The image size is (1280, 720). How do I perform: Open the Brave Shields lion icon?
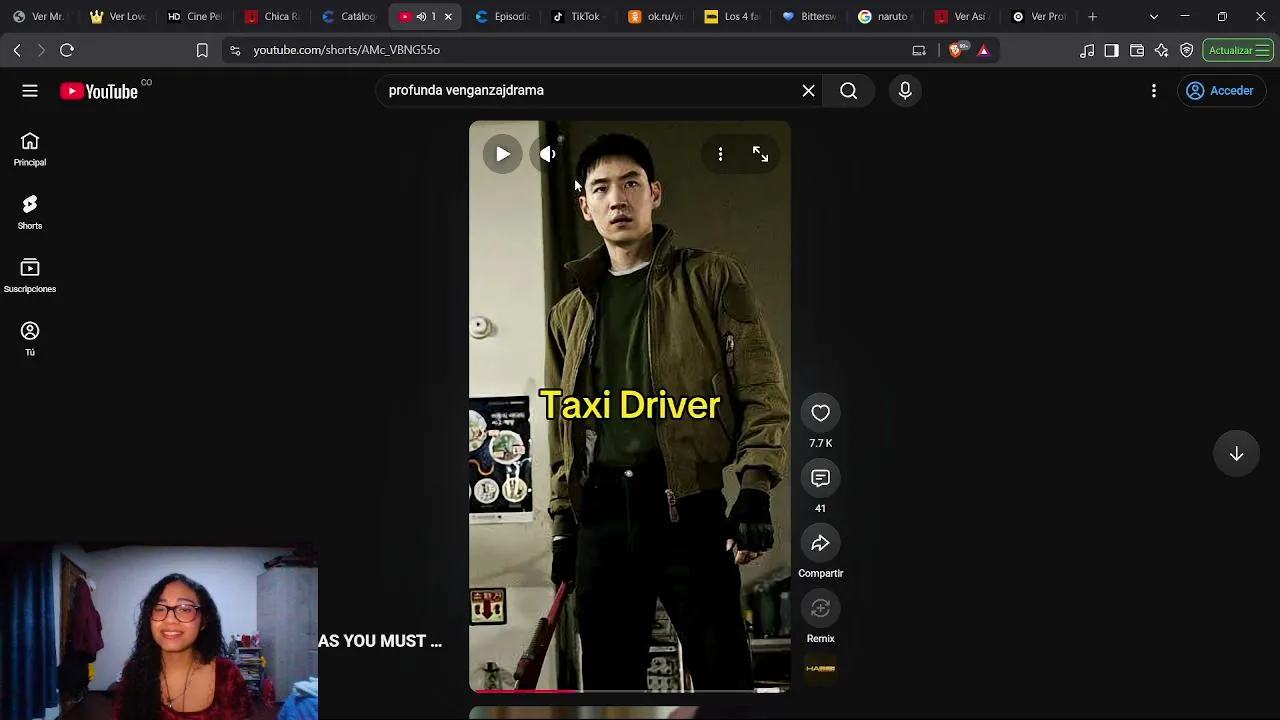coord(957,50)
